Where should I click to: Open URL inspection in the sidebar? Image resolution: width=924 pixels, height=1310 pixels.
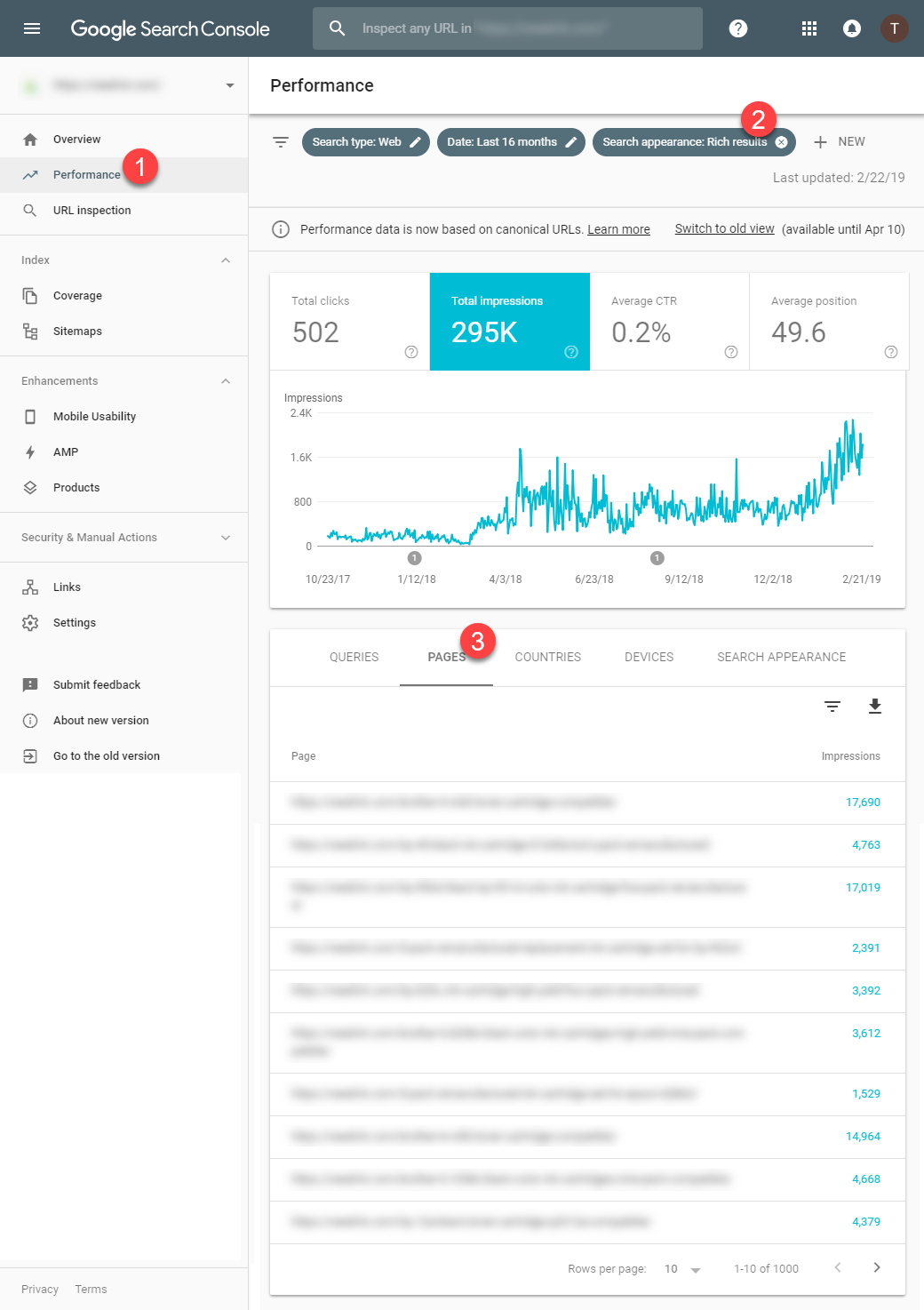coord(123,211)
